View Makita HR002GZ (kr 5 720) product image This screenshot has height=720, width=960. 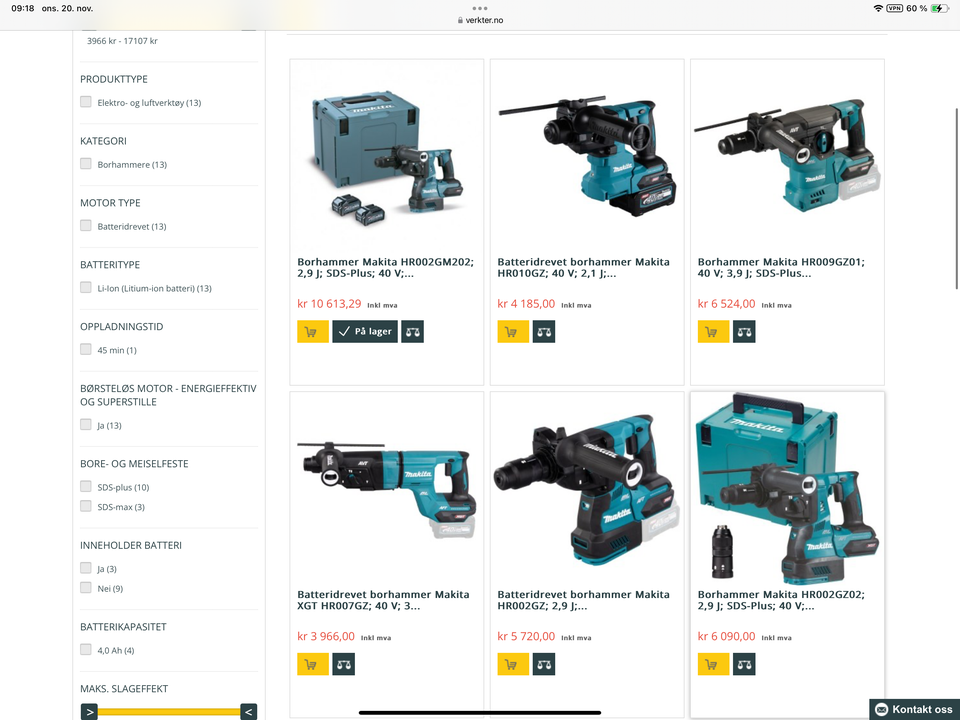(x=587, y=490)
